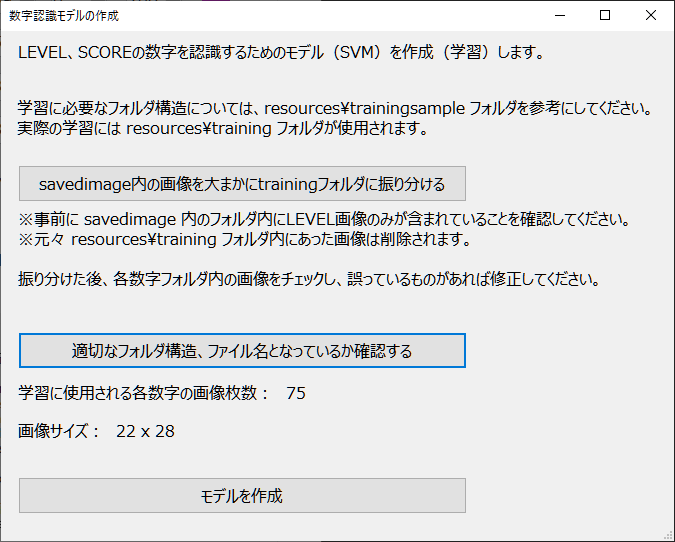
Task: Click the line starting 振り分けた後、各数字フォルダ内
Action: click(309, 279)
